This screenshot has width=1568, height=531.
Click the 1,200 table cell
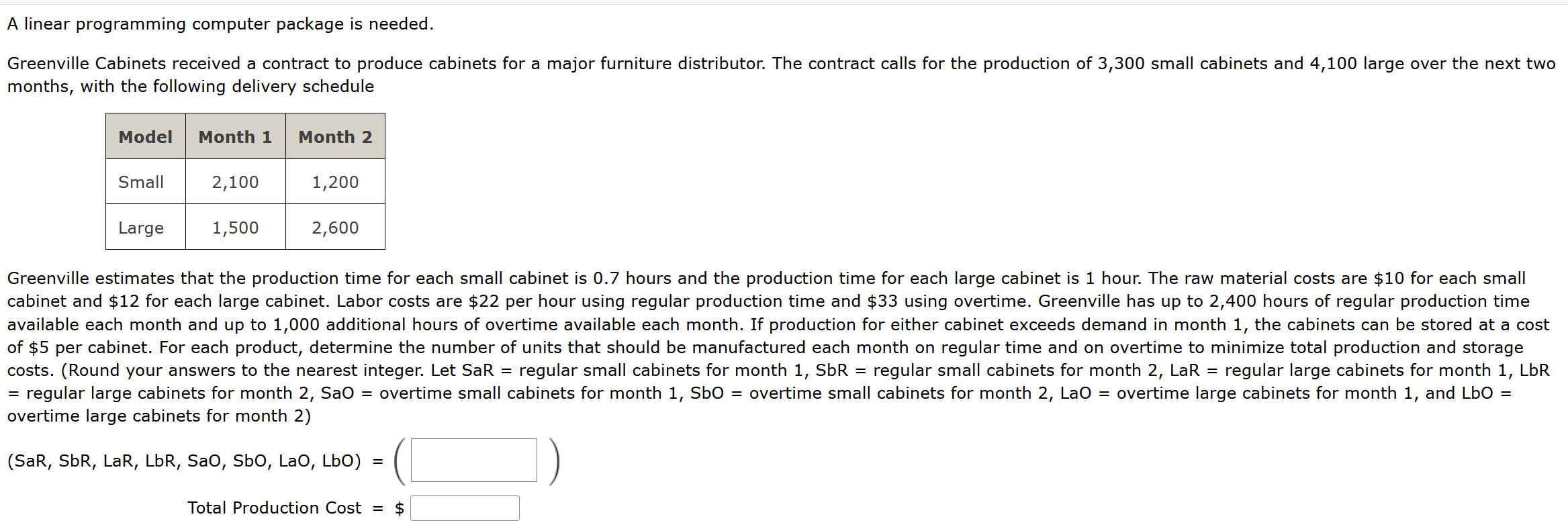335,182
